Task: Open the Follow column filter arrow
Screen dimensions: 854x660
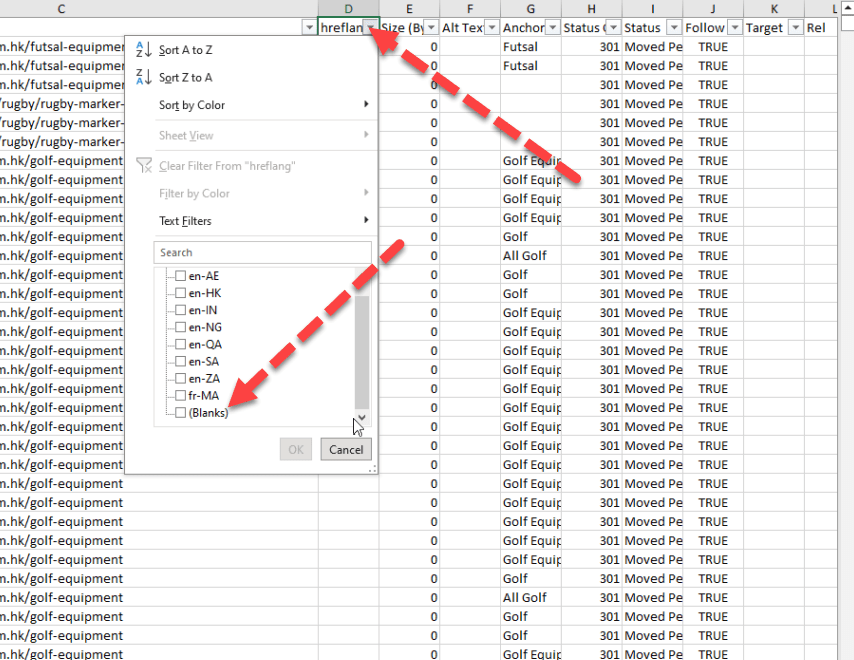Action: tap(735, 28)
